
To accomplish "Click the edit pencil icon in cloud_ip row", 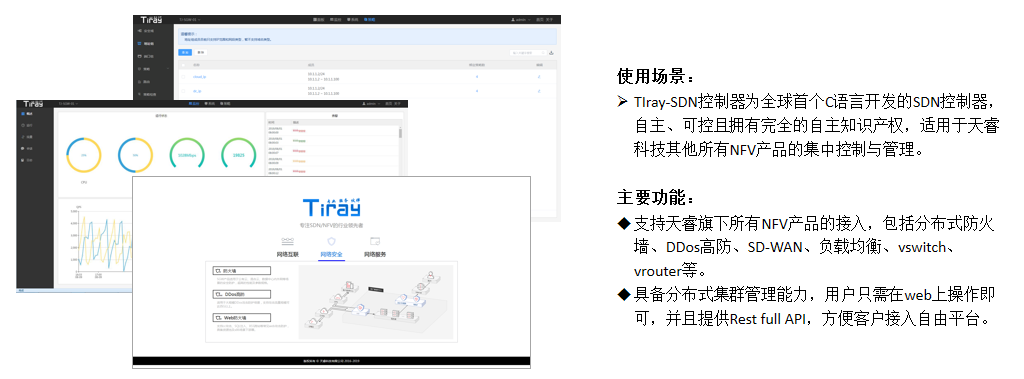I will pyautogui.click(x=539, y=76).
